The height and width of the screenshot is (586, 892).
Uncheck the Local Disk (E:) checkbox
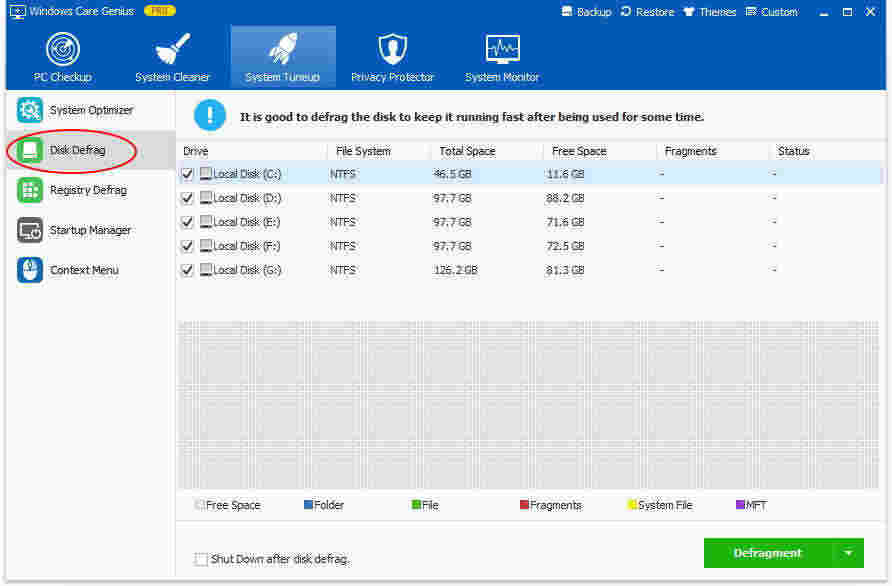tap(187, 222)
